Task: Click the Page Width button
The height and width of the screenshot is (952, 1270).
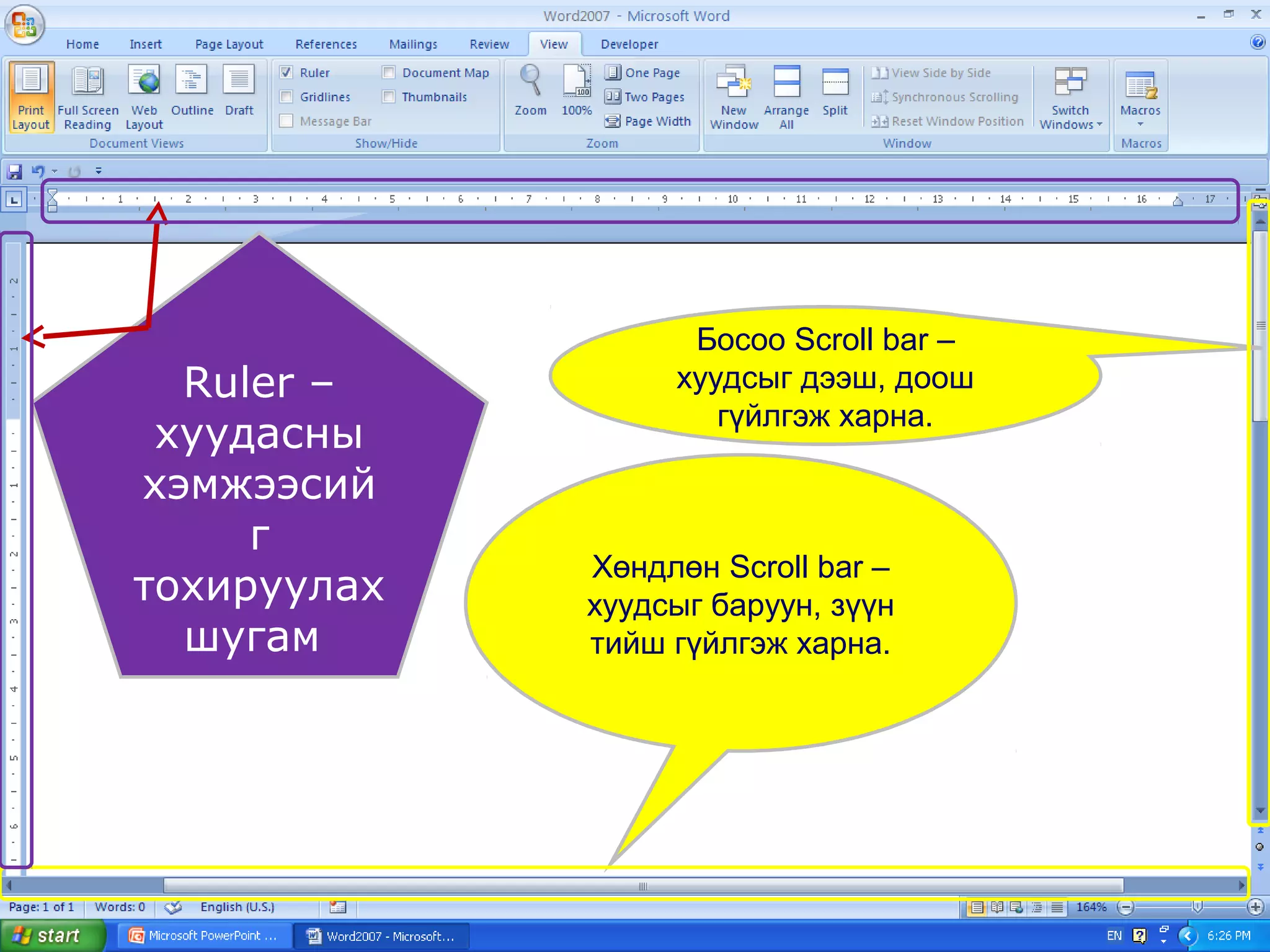Action: [x=648, y=121]
